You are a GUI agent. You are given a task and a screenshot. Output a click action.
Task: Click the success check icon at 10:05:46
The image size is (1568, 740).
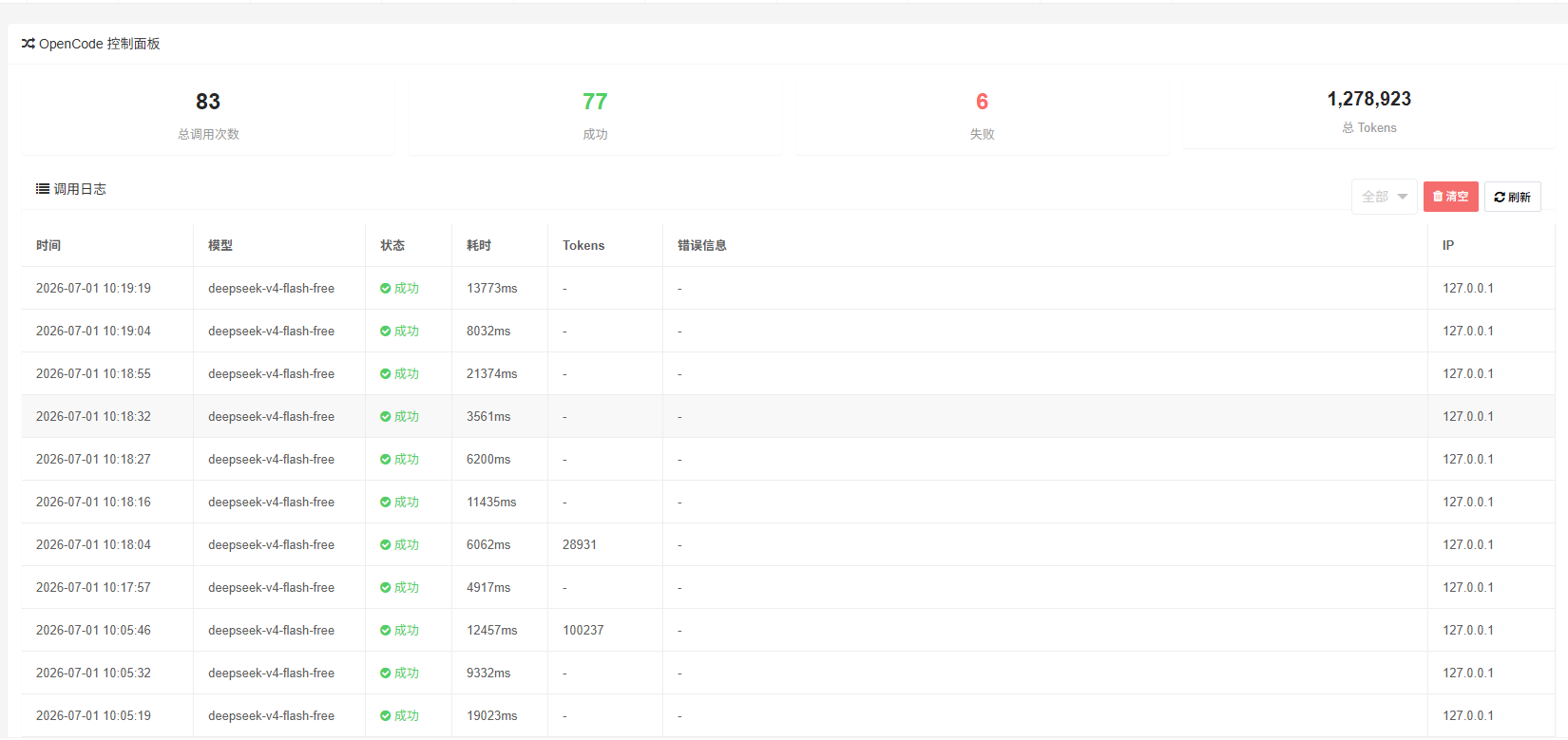tap(386, 631)
